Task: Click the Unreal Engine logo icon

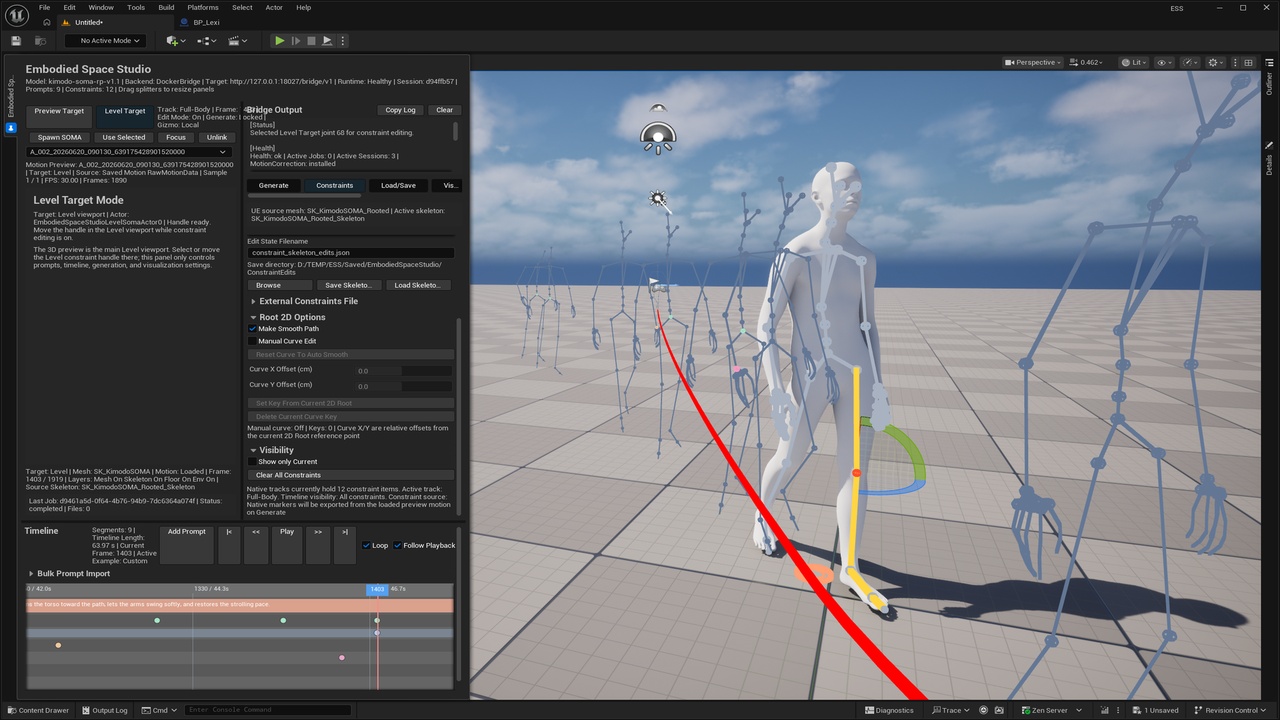Action: pos(15,14)
